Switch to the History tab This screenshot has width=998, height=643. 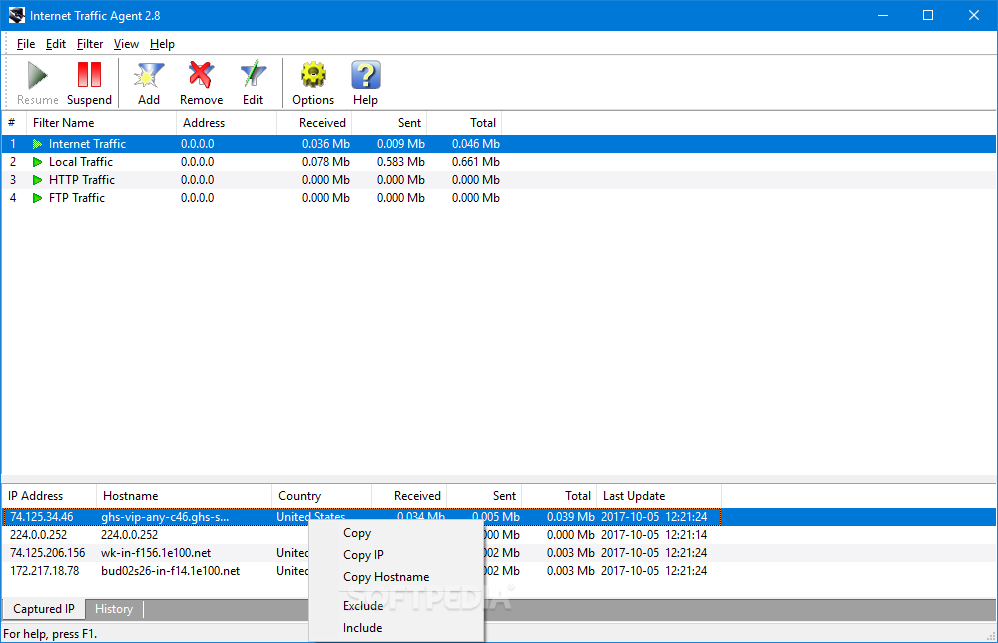pos(114,609)
